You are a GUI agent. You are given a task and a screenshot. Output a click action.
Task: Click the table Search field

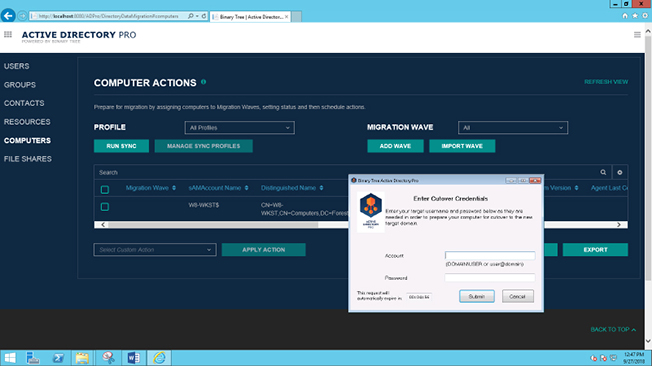click(344, 172)
